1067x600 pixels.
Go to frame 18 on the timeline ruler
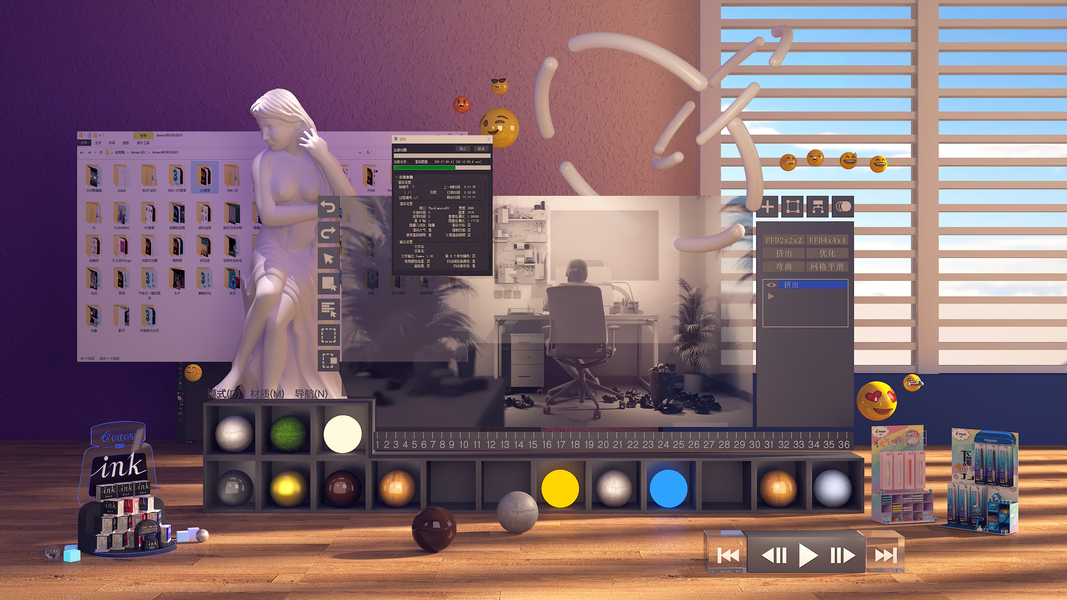(x=575, y=444)
